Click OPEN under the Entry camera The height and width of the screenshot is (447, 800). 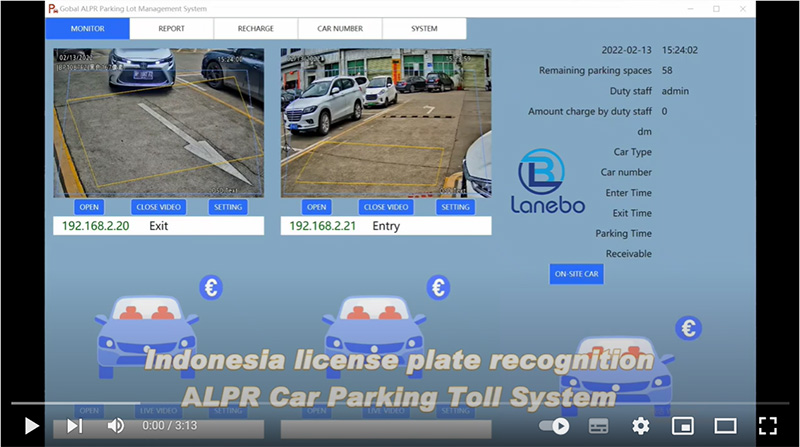[x=317, y=207]
